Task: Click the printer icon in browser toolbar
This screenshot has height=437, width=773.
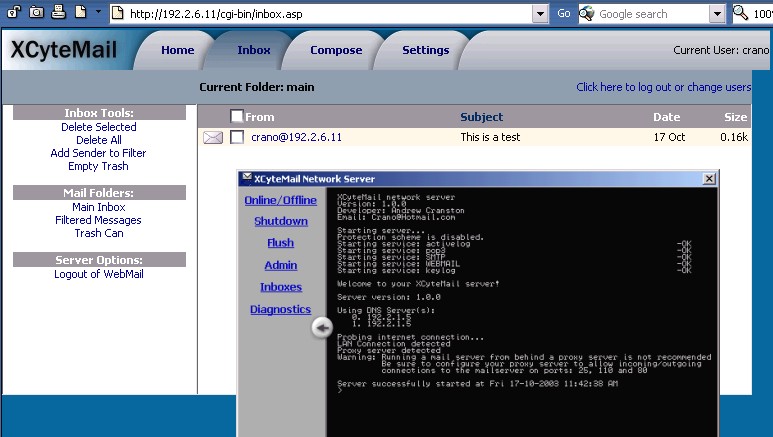Action: tap(58, 13)
